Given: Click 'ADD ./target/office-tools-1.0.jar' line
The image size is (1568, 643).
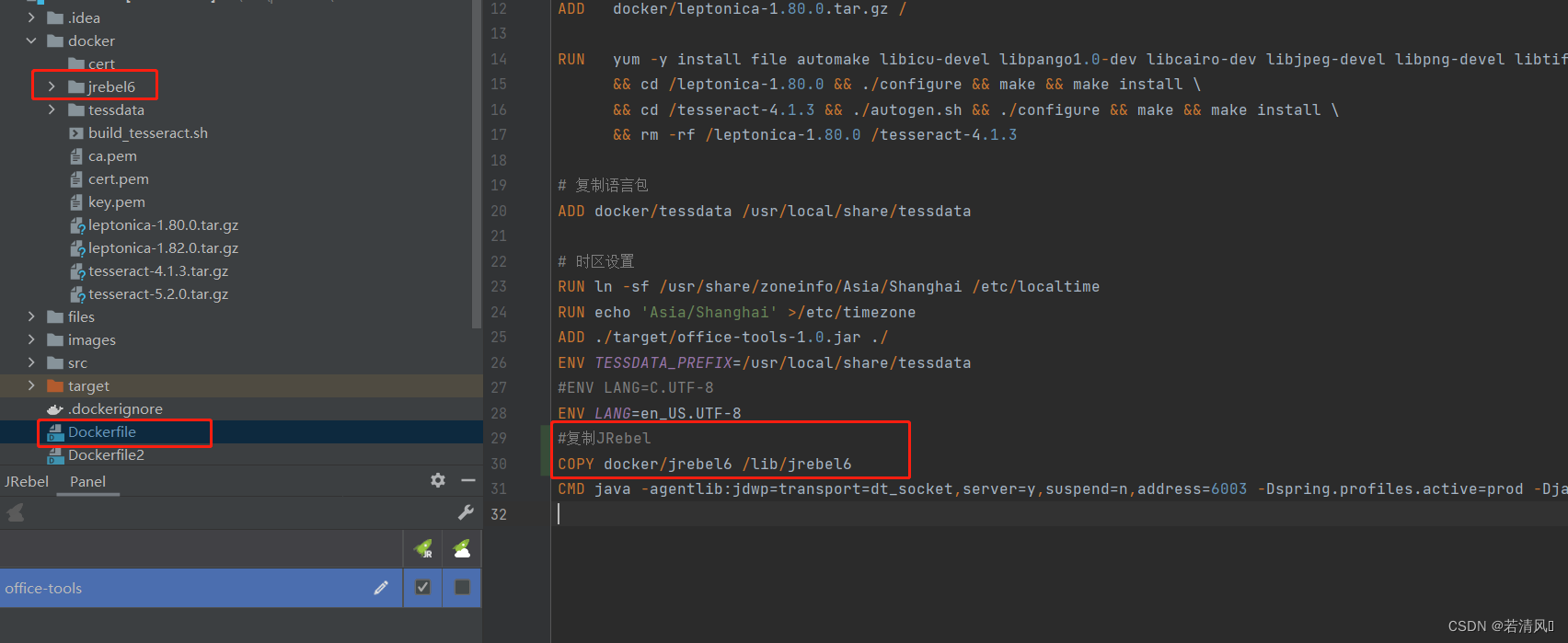Looking at the screenshot, I should coord(723,338).
